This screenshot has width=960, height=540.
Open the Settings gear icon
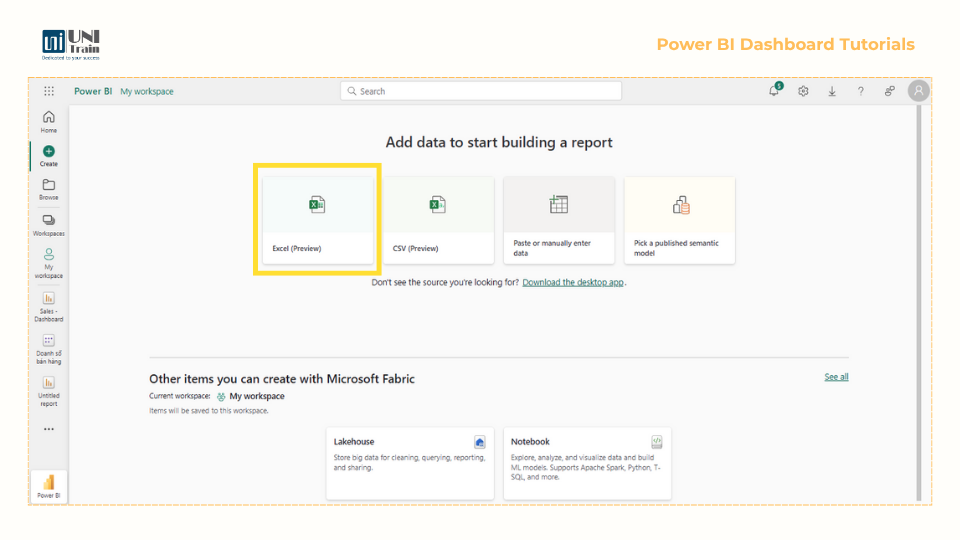click(x=803, y=91)
